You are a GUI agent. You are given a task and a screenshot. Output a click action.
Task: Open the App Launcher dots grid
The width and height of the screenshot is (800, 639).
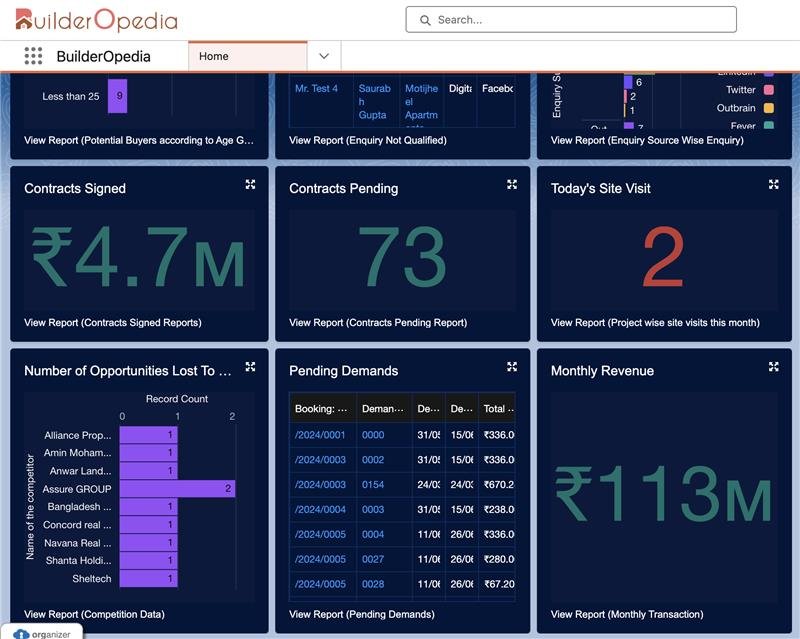tap(33, 56)
